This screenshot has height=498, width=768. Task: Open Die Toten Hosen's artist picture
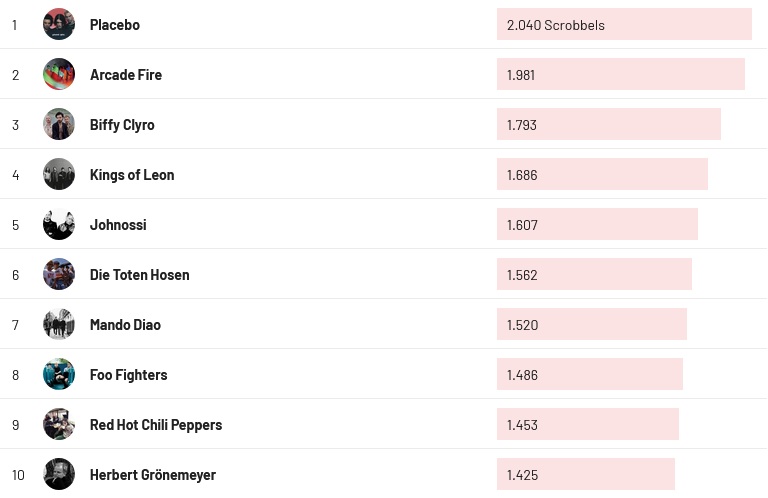[x=59, y=274]
